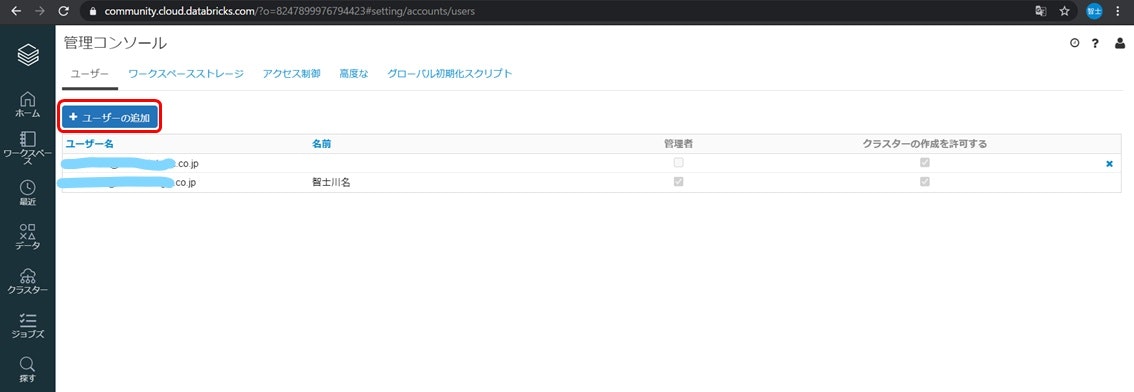Sort by 名前 column header
This screenshot has width=1134, height=392.
[x=322, y=144]
